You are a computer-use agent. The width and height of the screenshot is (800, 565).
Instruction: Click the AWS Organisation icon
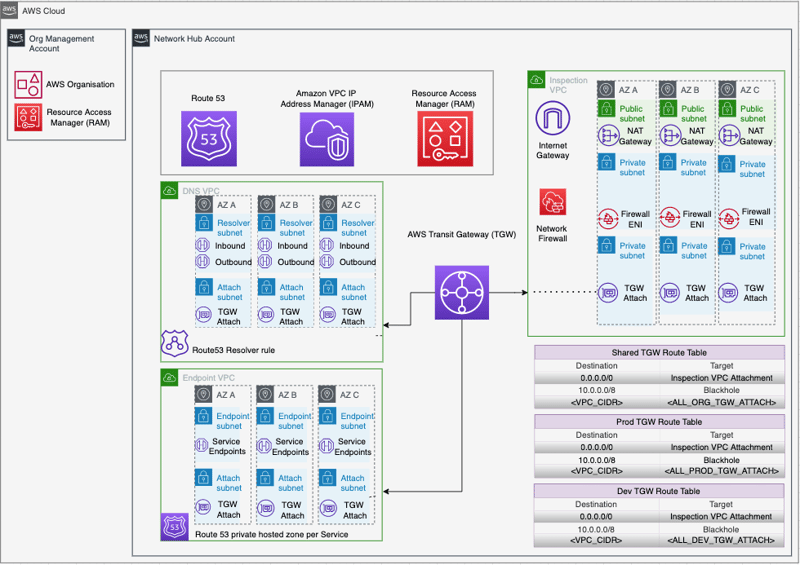(28, 85)
